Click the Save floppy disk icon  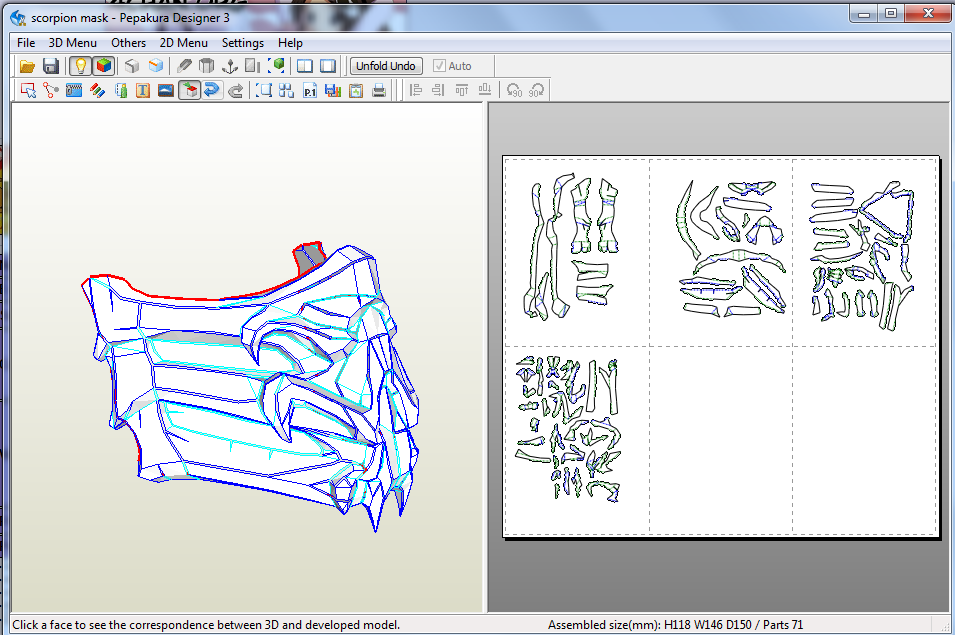click(x=51, y=66)
